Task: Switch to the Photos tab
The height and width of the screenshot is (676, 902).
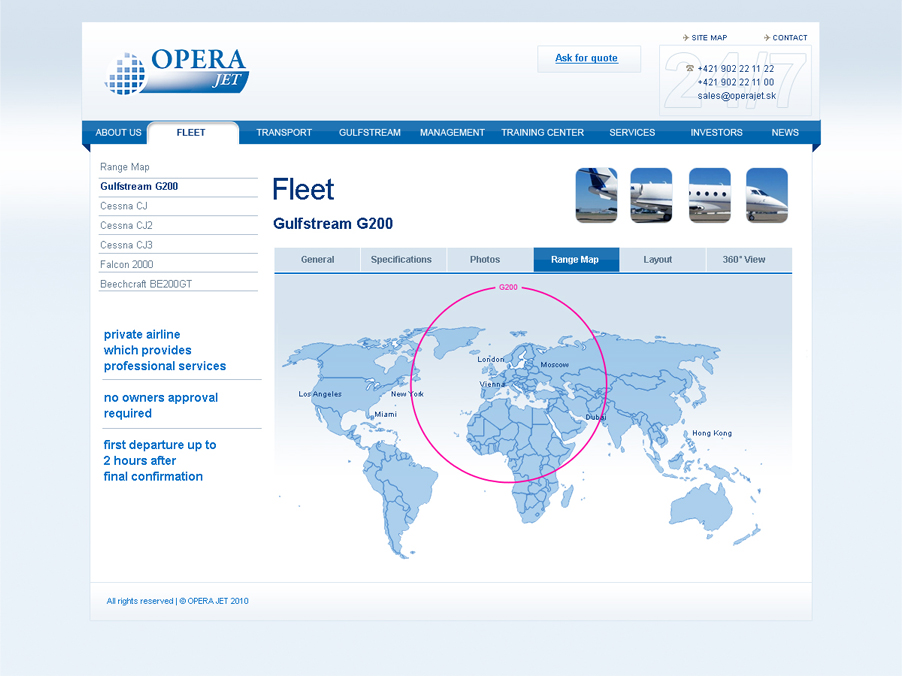Action: click(x=490, y=259)
